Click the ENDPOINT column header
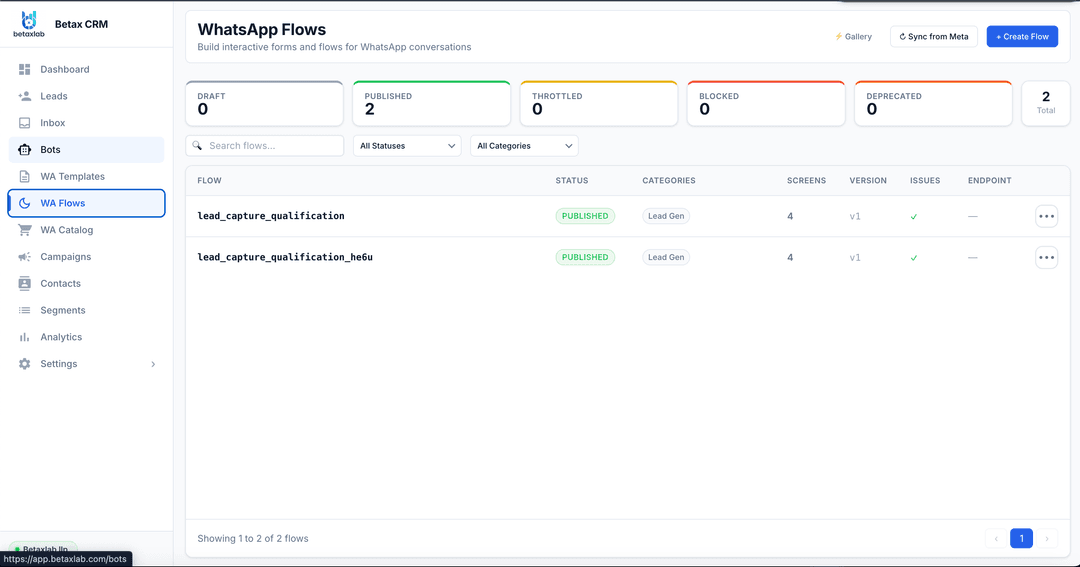The image size is (1080, 567). tap(990, 181)
